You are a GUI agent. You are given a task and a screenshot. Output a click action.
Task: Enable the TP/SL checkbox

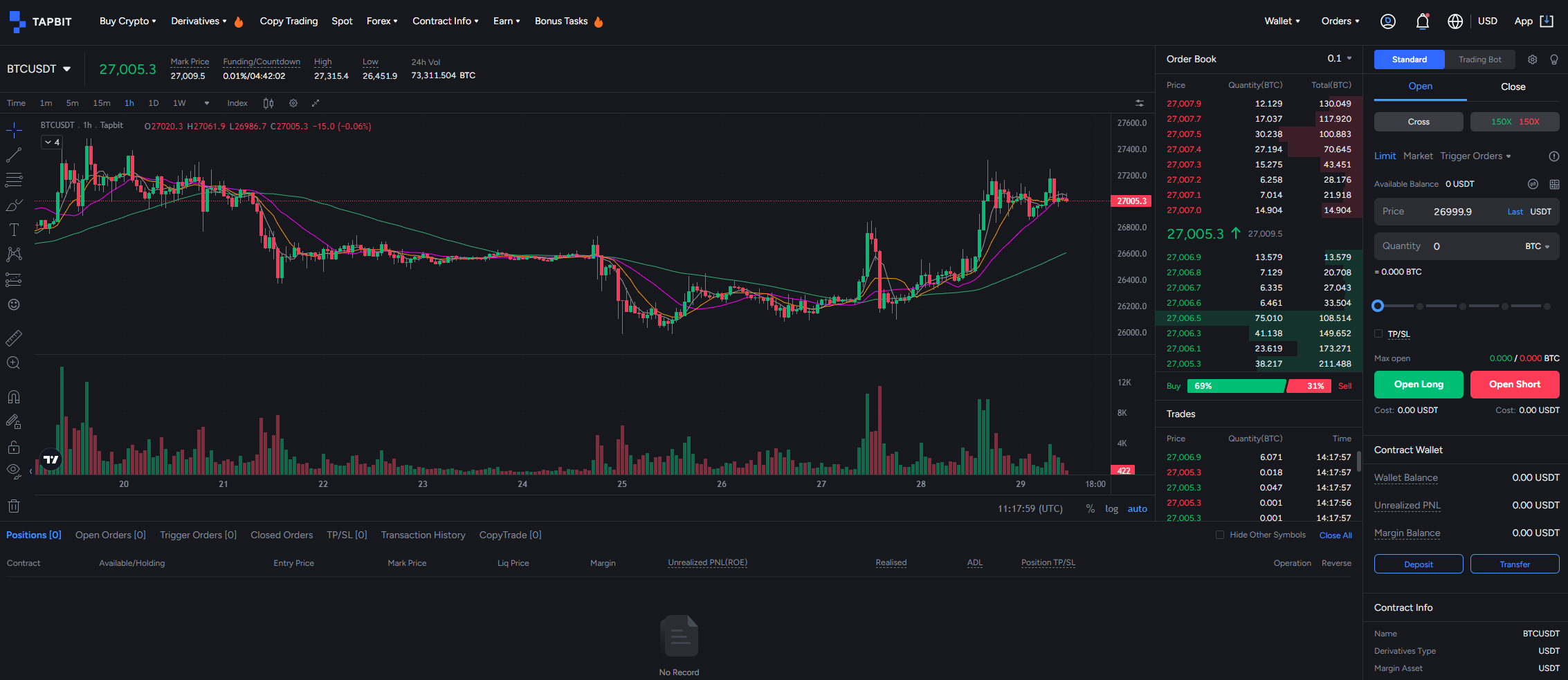(x=1378, y=334)
